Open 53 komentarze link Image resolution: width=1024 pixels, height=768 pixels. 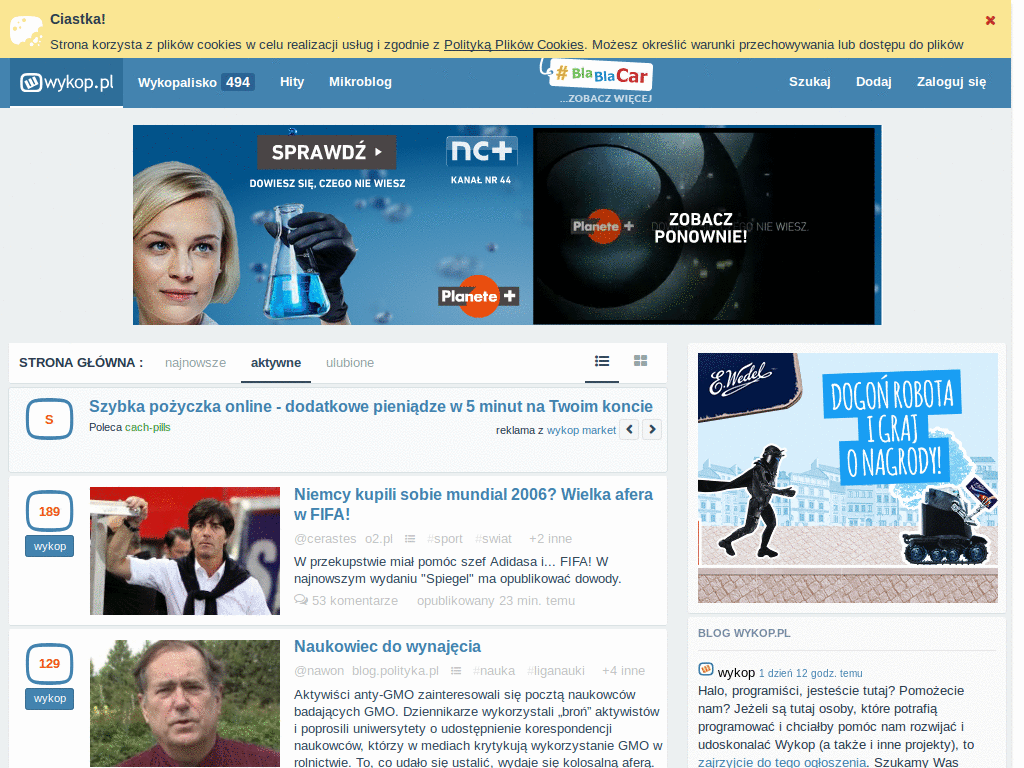(x=355, y=601)
